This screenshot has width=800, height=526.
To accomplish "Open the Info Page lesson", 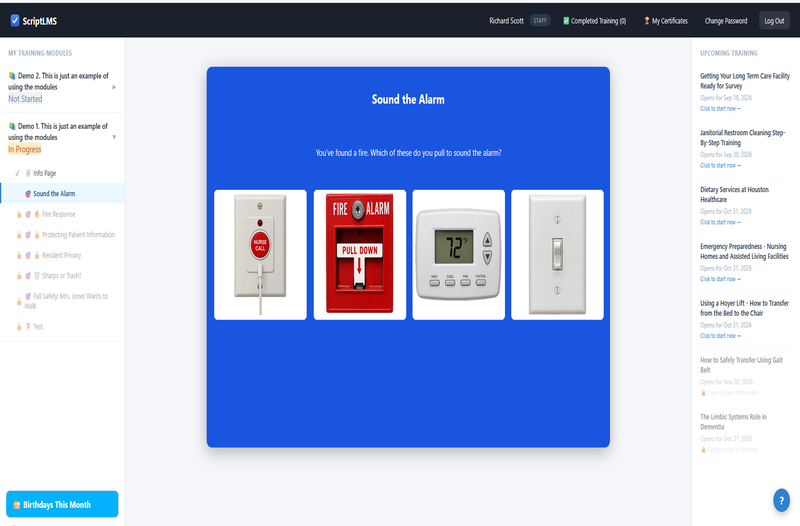I will 44,173.
